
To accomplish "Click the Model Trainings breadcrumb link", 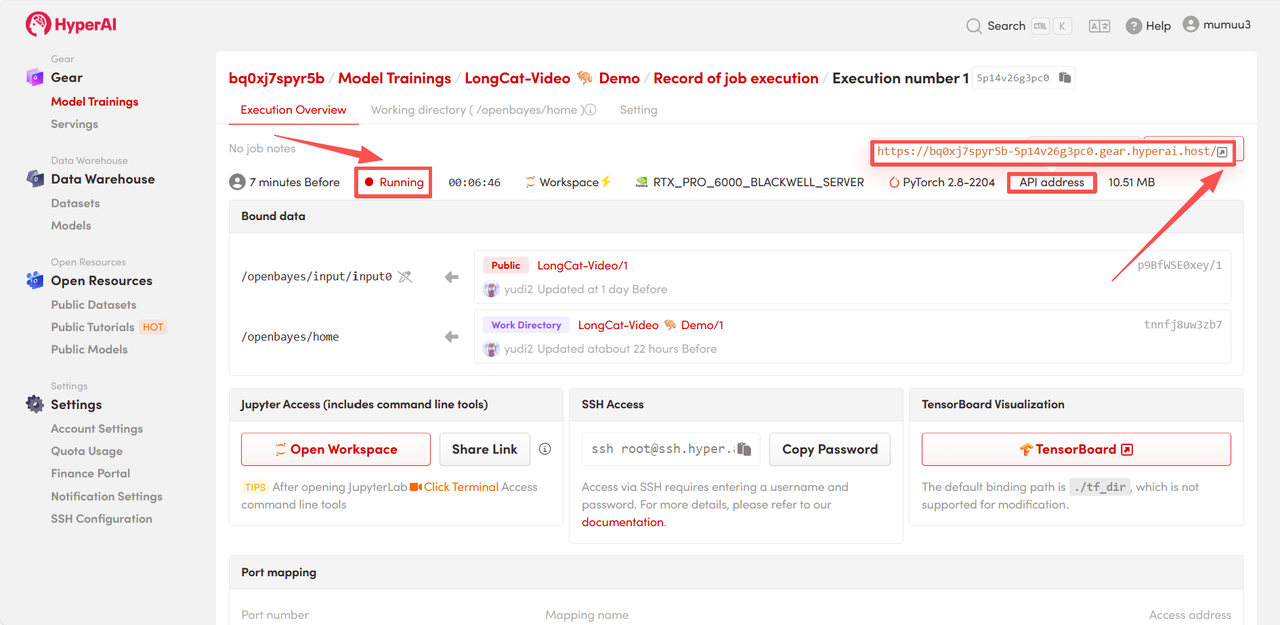I will coord(395,78).
